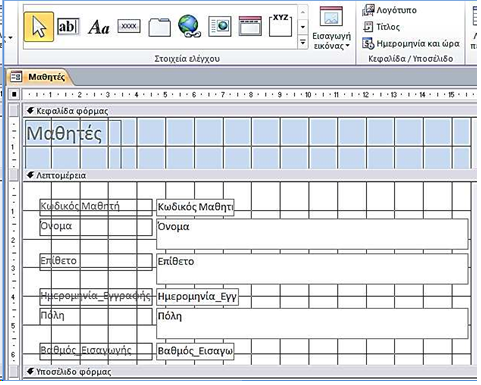Insert a Λογότυπο in the header
The height and width of the screenshot is (385, 481).
[389, 10]
